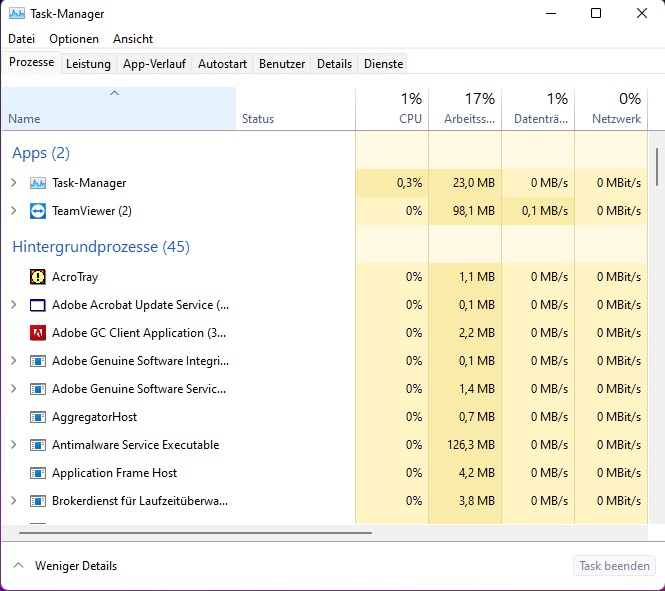Click the TeamViewer app icon
The width and height of the screenshot is (665, 591).
38,211
